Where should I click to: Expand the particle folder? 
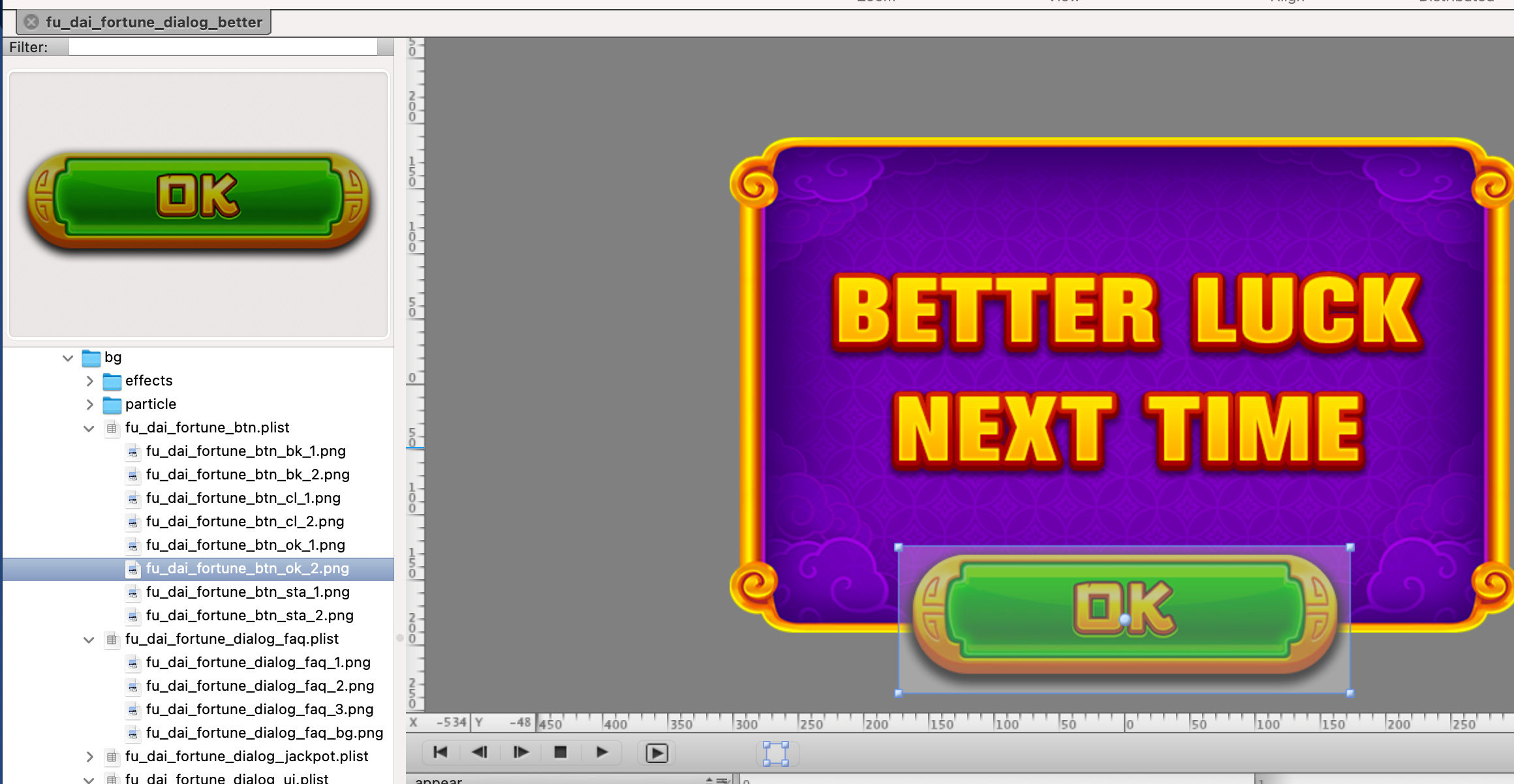pos(89,404)
